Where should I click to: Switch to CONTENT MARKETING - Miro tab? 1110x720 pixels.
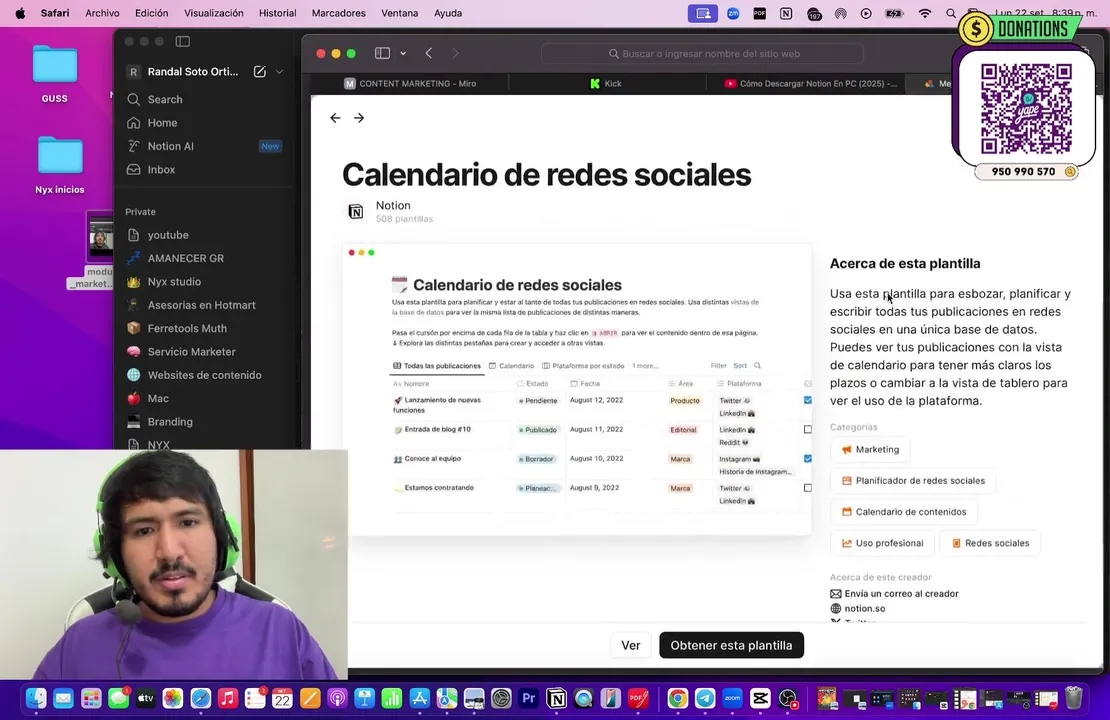click(x=410, y=84)
